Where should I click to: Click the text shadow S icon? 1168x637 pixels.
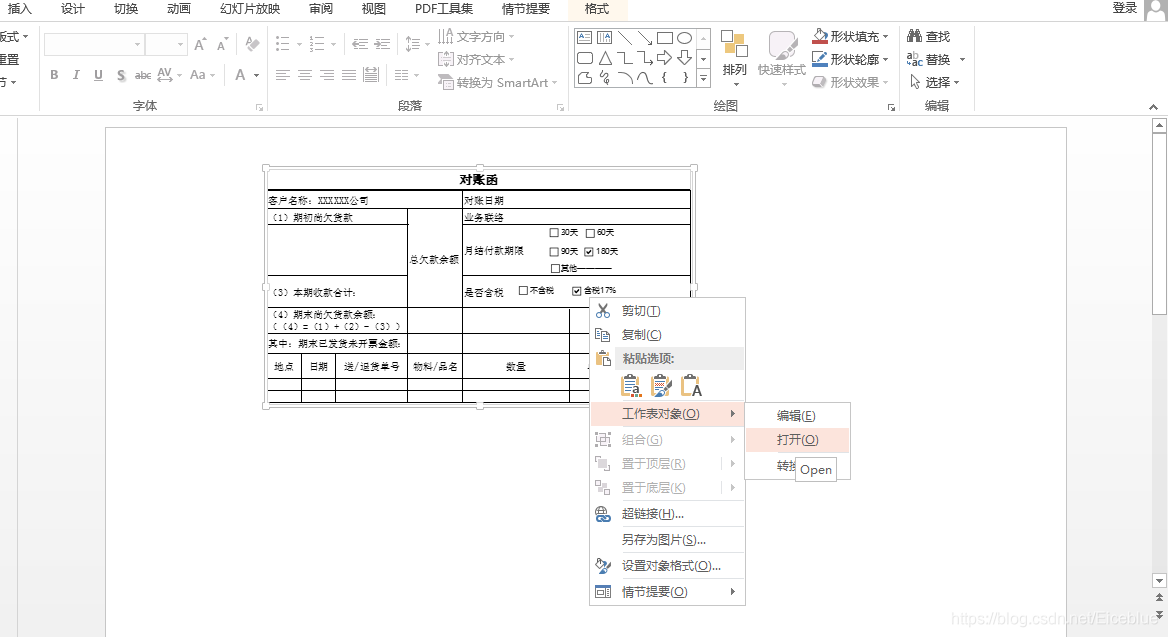tap(121, 75)
